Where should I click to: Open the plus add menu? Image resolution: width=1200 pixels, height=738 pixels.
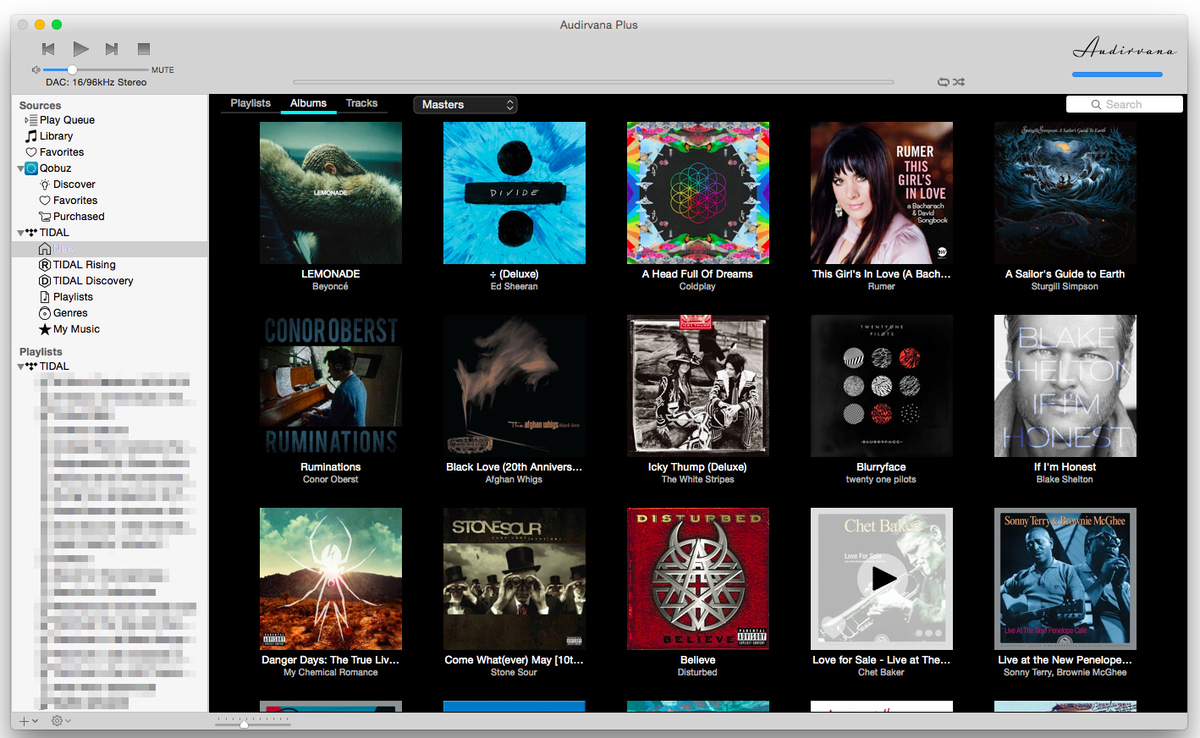[28, 721]
